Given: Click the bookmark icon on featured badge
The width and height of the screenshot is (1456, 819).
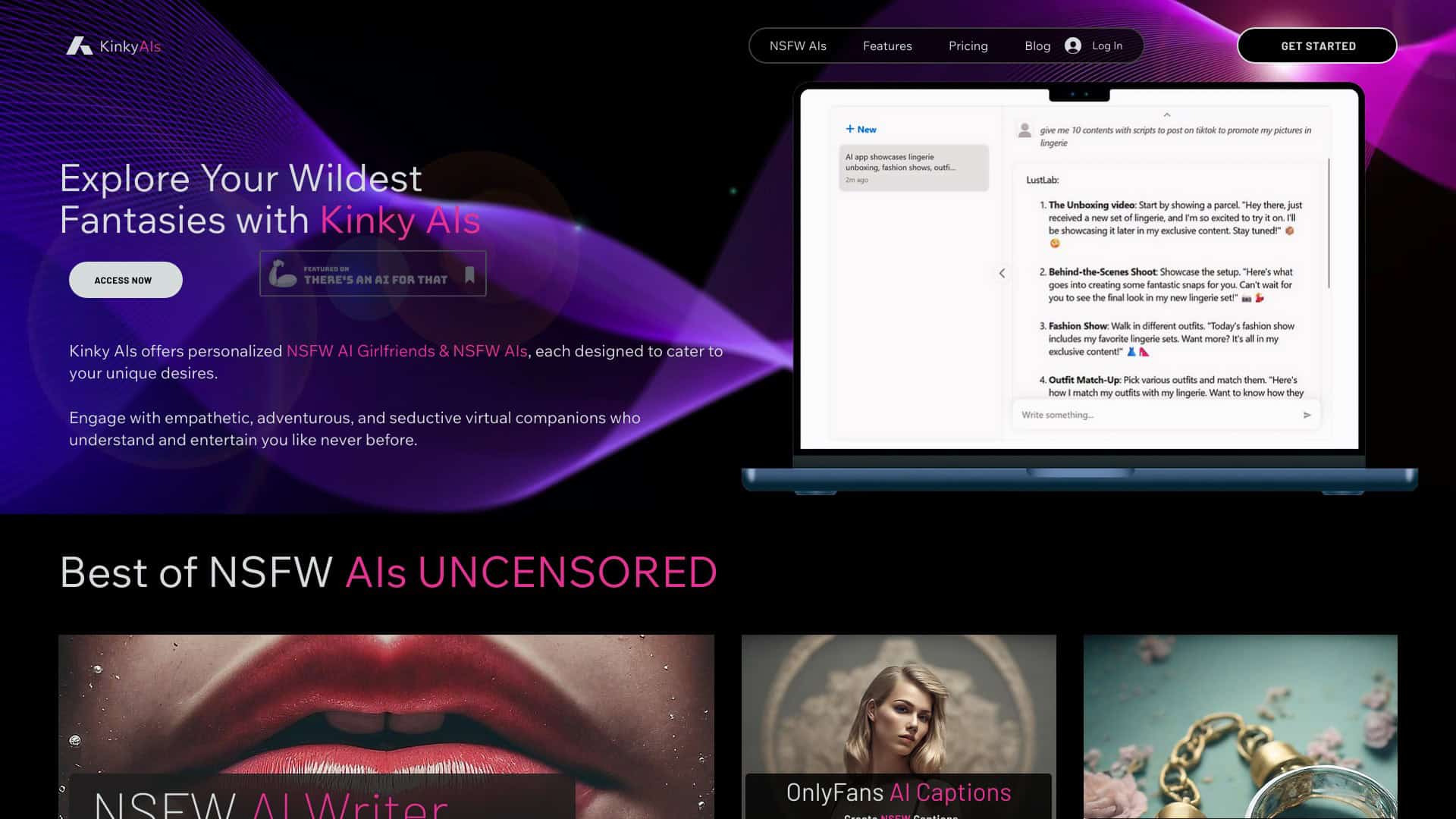Looking at the screenshot, I should [x=469, y=274].
